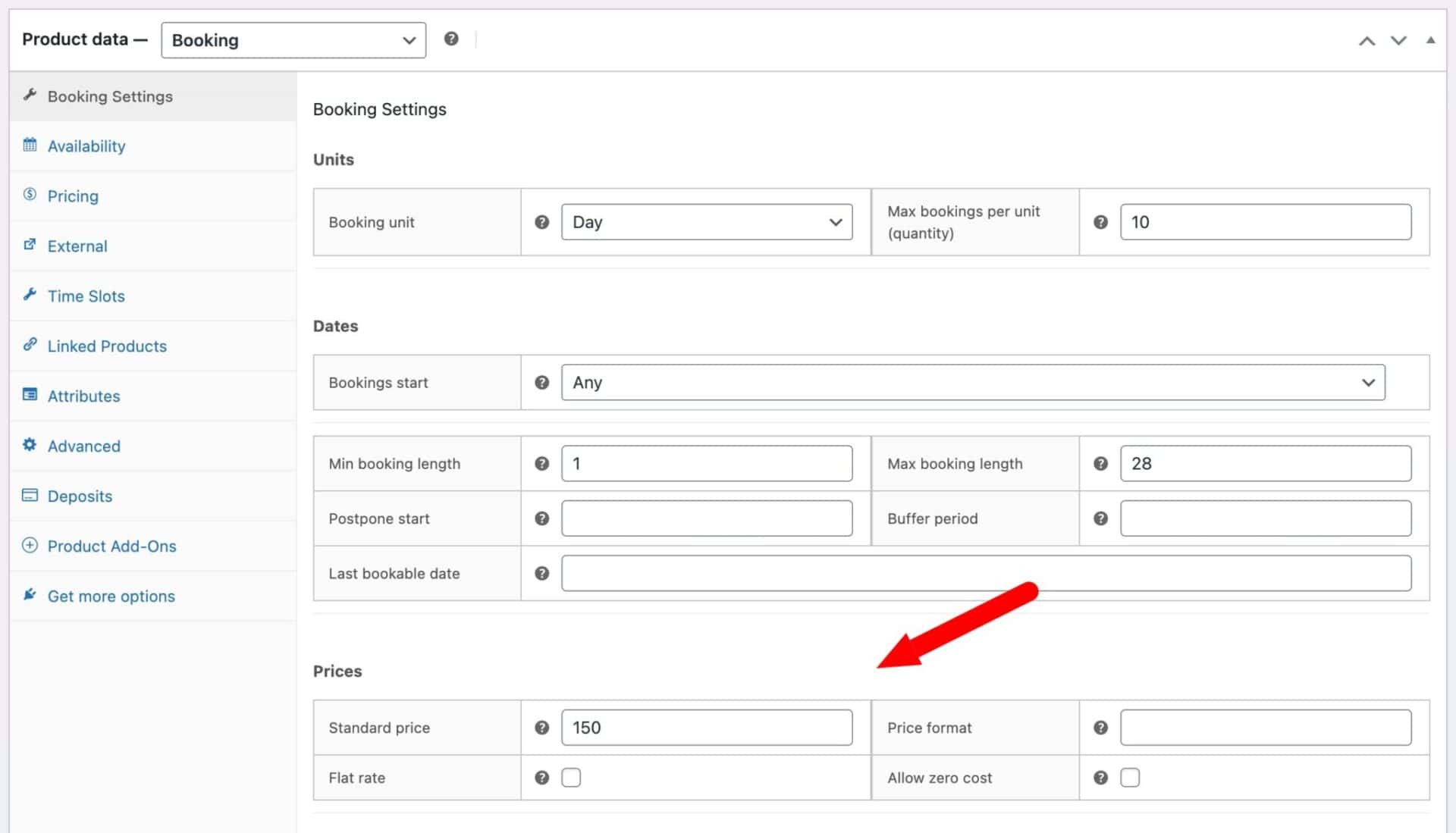The width and height of the screenshot is (1456, 833).
Task: Click the "Units" section heading
Action: pos(334,160)
